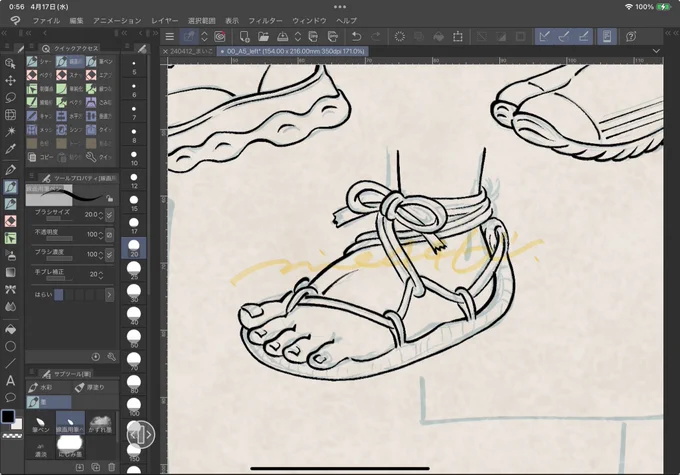Select the Decoration ribbon tool
Image resolution: width=680 pixels, height=475 pixels.
pos(10,289)
